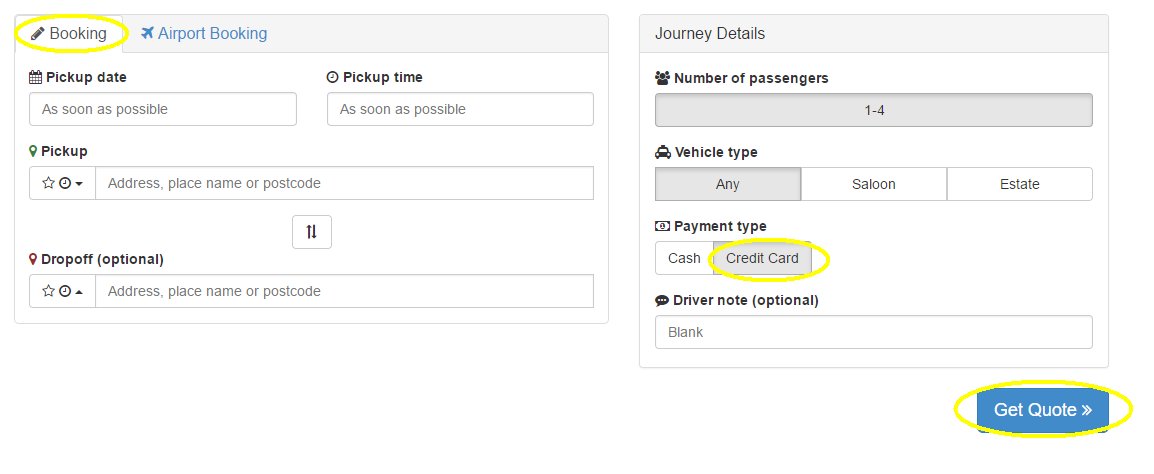Choose the Saloon vehicle type

click(x=873, y=184)
